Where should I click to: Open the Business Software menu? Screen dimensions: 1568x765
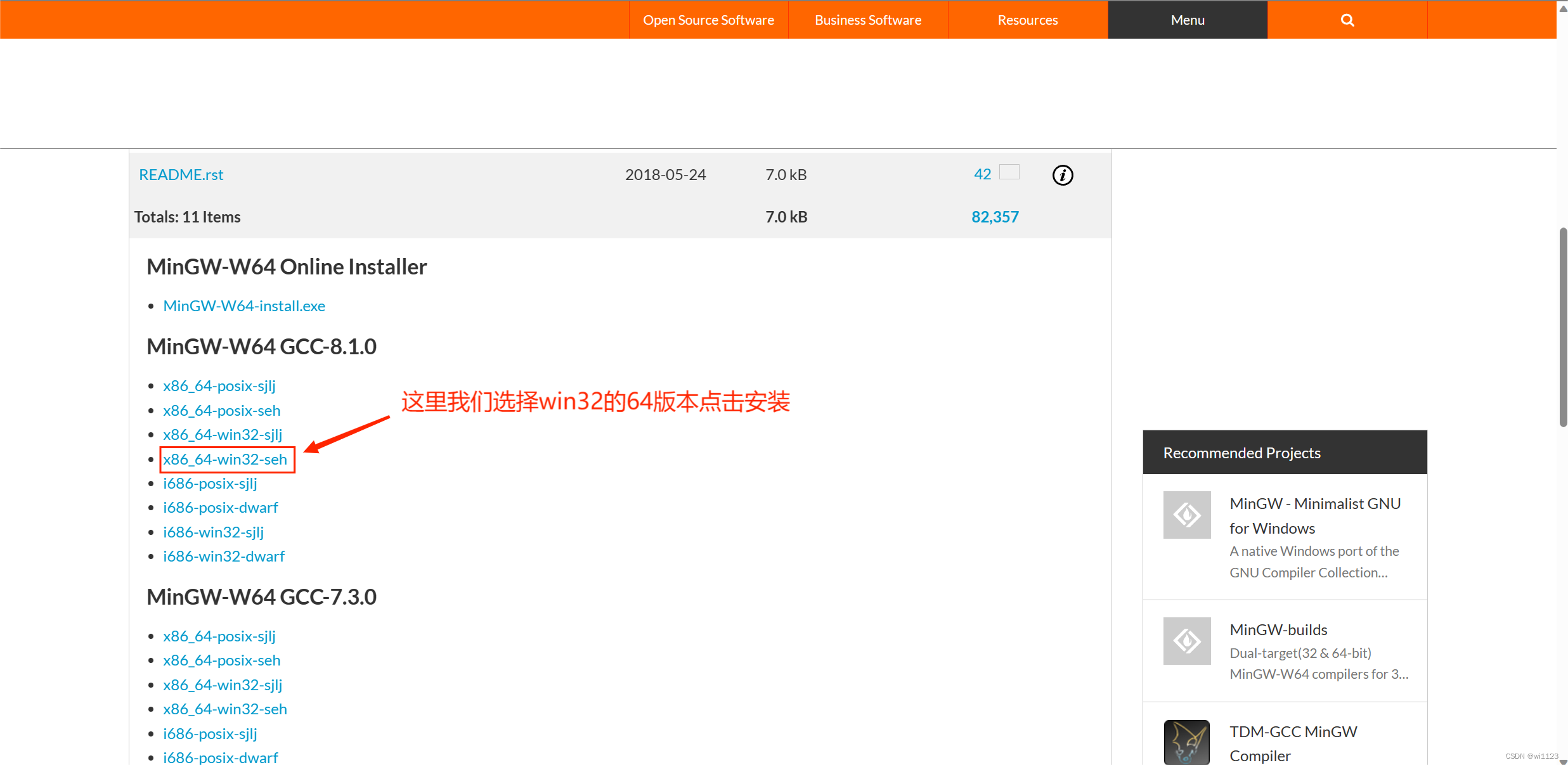[868, 20]
